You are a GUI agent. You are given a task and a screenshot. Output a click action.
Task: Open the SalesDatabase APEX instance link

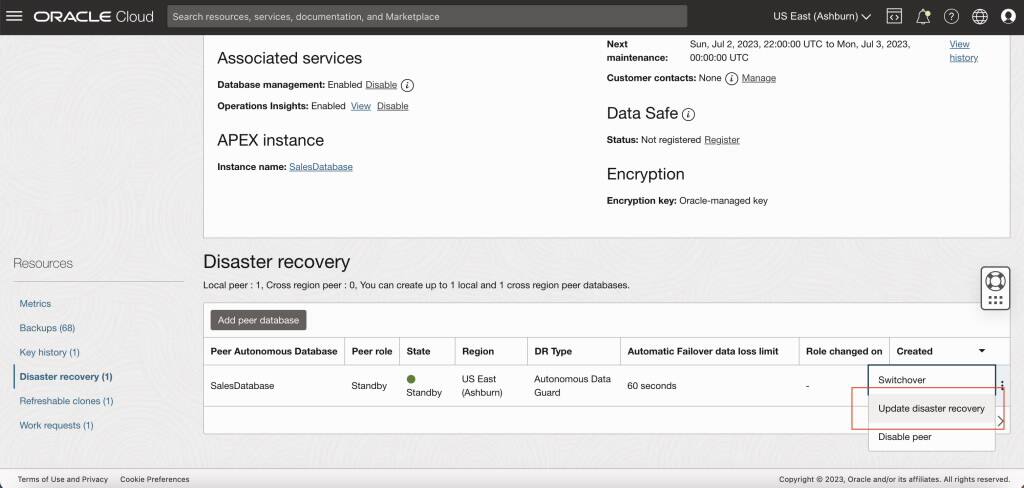pyautogui.click(x=321, y=167)
